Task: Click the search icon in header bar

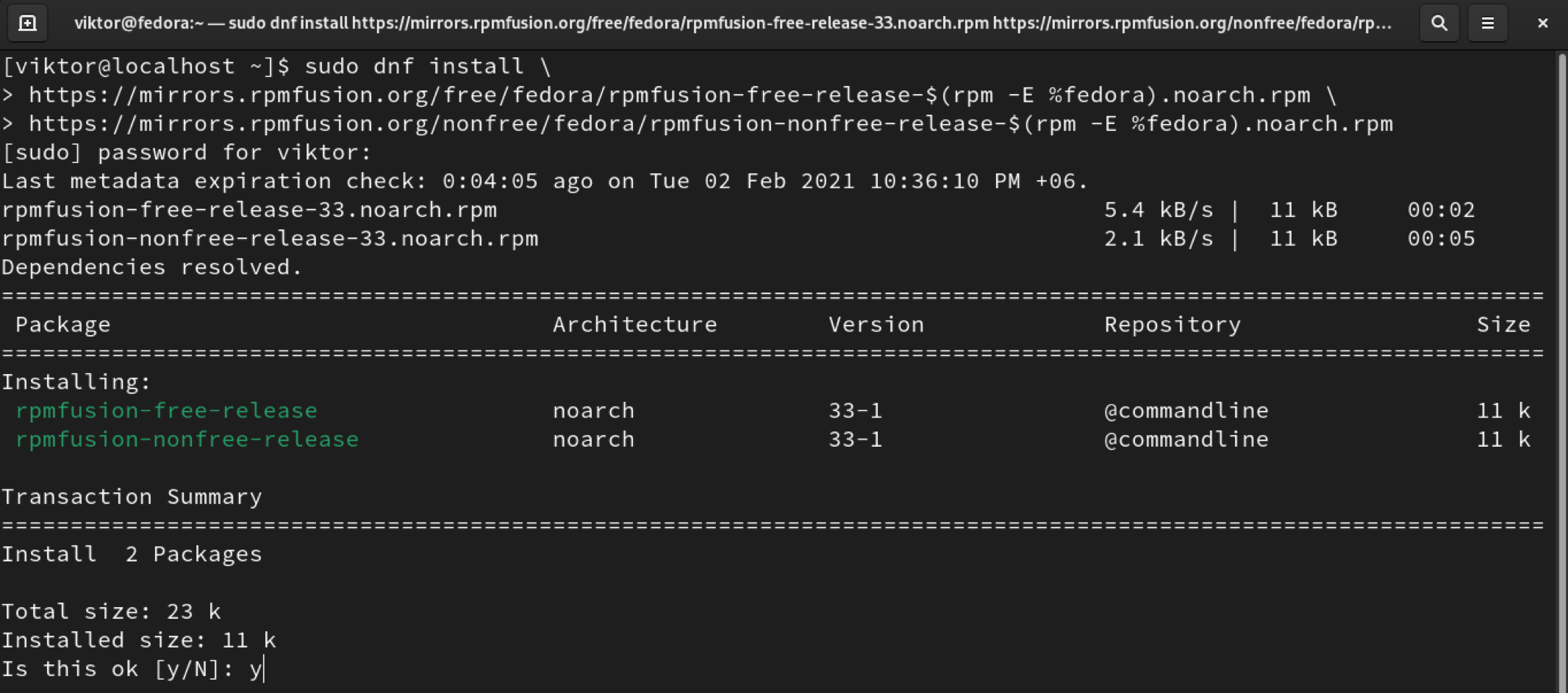Action: [1439, 23]
